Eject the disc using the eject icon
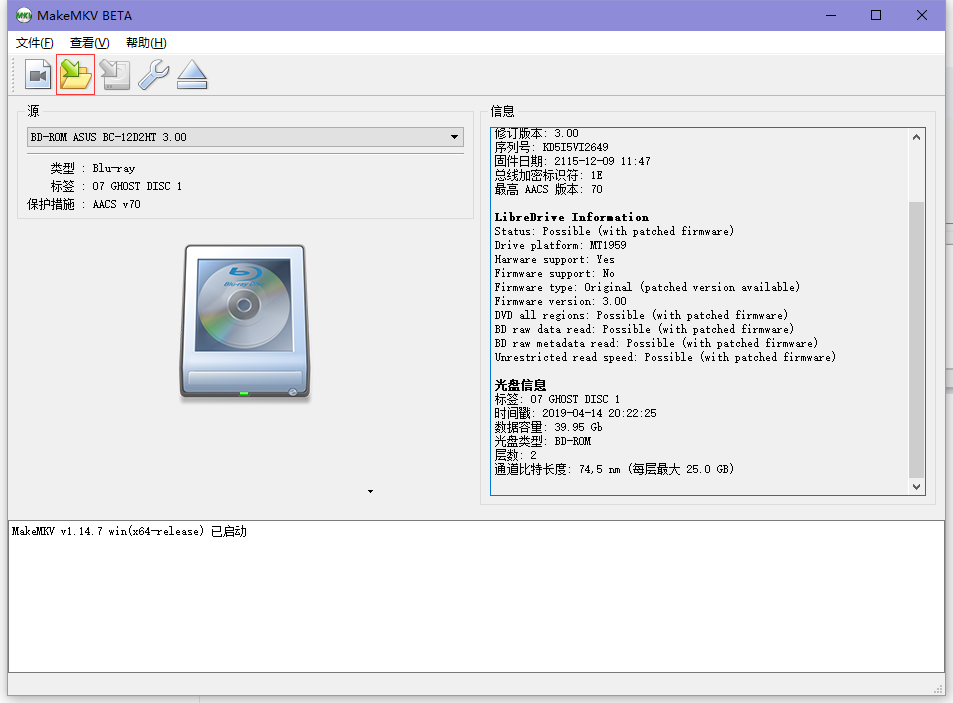Screen dimensions: 953x703 (192, 75)
